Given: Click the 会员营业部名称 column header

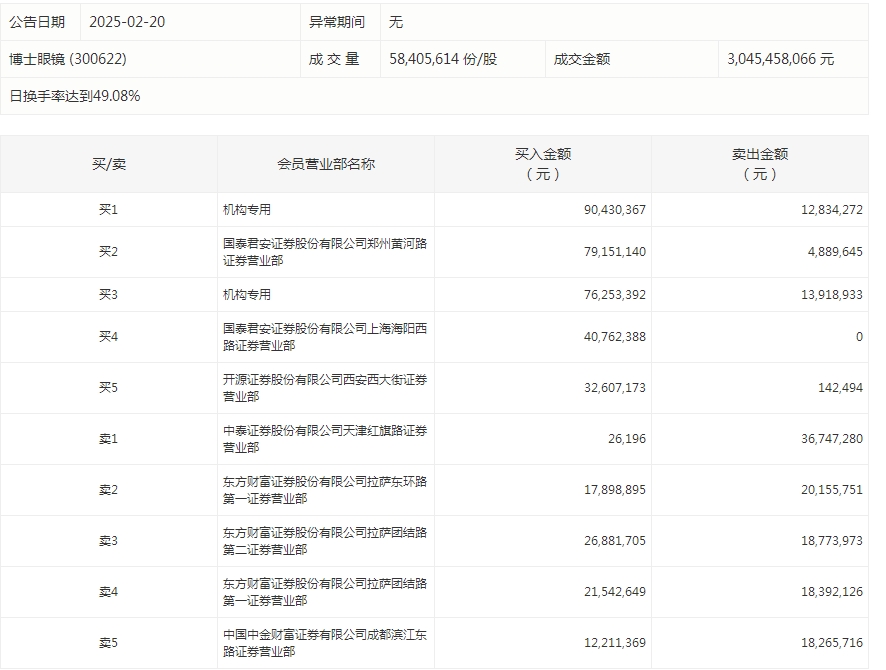Looking at the screenshot, I should (326, 164).
